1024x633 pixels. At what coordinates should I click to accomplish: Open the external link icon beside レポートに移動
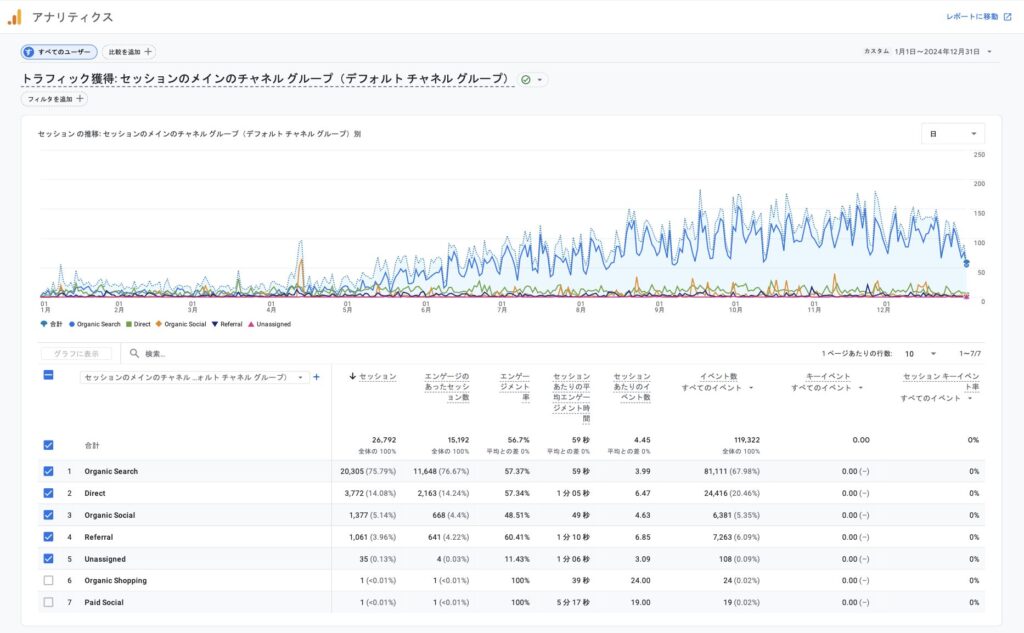[x=1007, y=17]
